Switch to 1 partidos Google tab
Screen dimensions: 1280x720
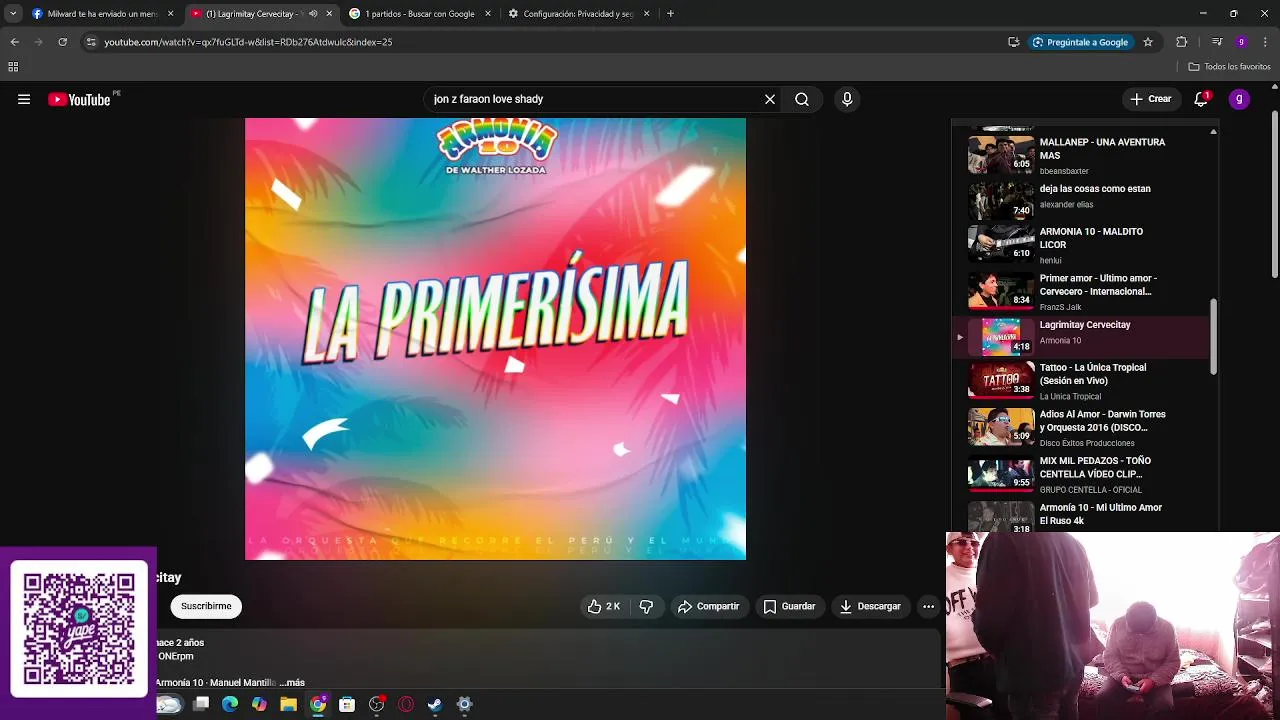[x=420, y=14]
